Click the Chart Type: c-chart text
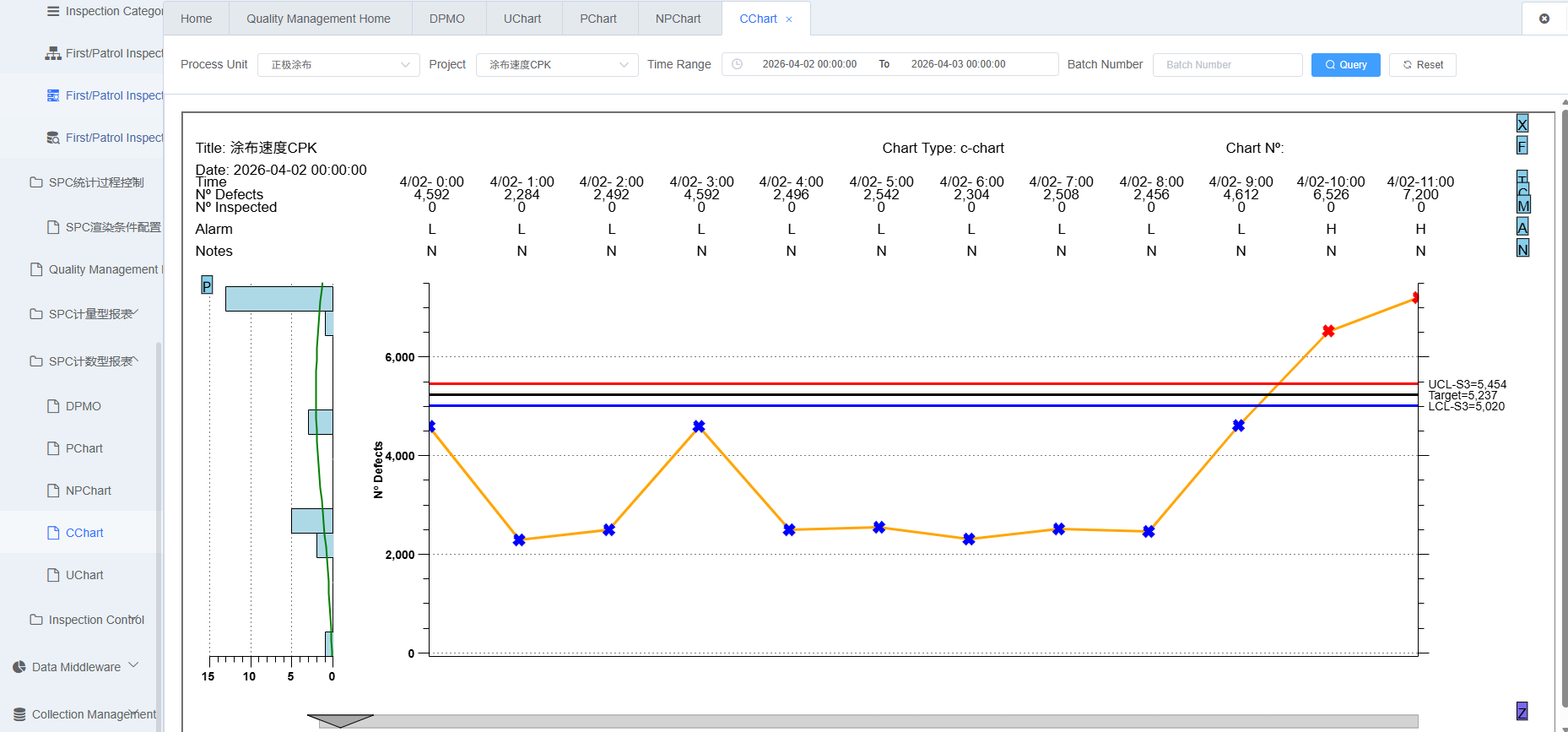The height and width of the screenshot is (732, 1568). tap(943, 148)
